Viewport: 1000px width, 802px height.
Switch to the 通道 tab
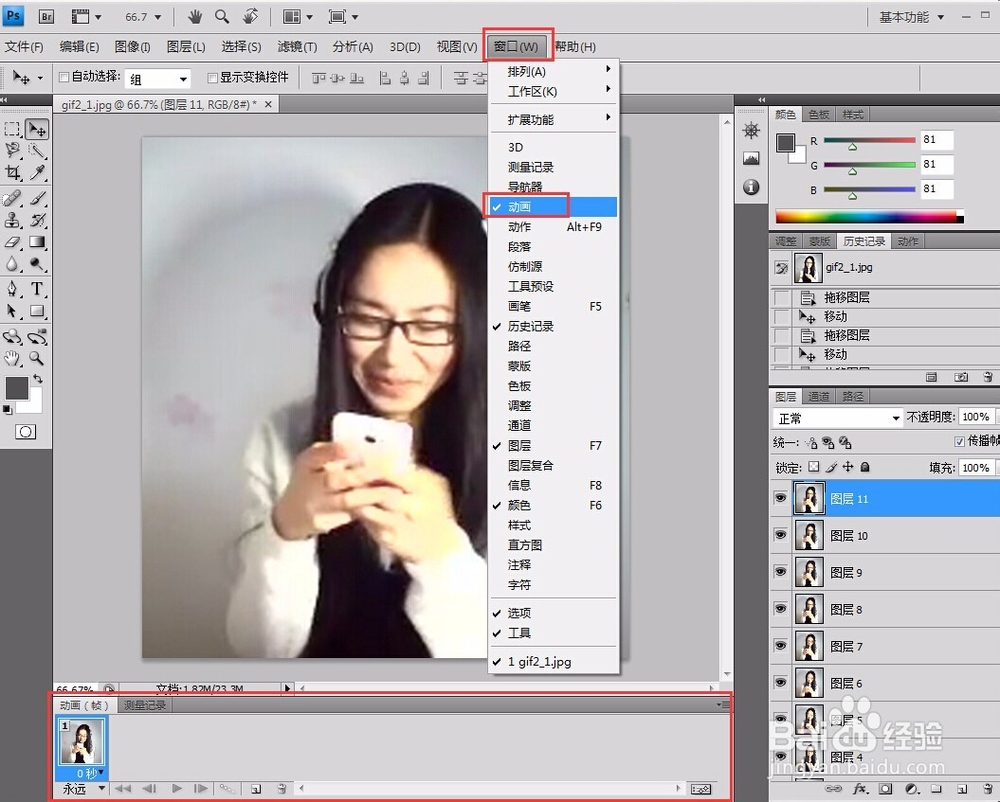[818, 397]
